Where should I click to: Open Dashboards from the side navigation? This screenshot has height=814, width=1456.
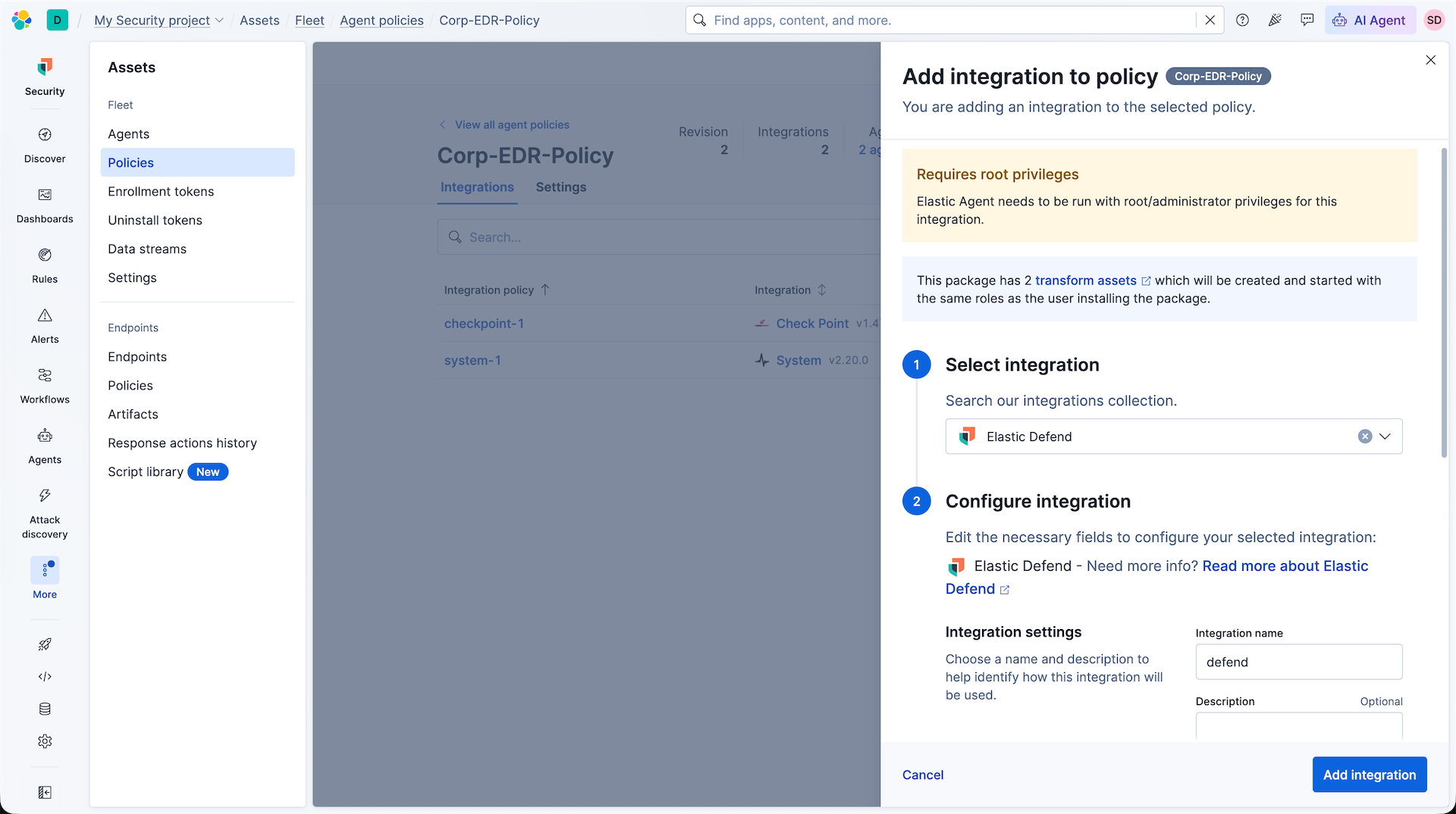45,205
